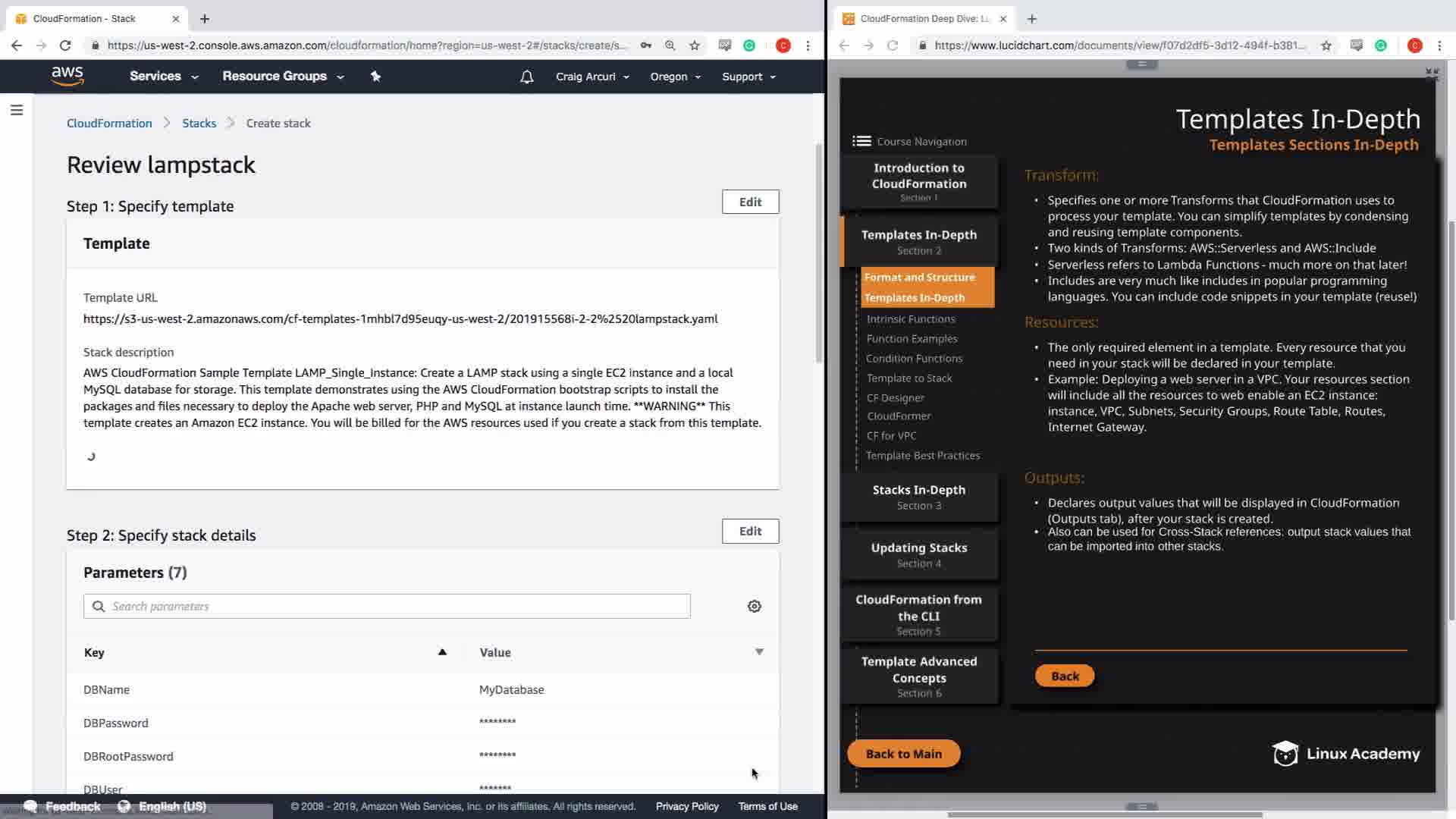
Task: Click Edit for Step 1 Specify template
Action: tap(750, 202)
